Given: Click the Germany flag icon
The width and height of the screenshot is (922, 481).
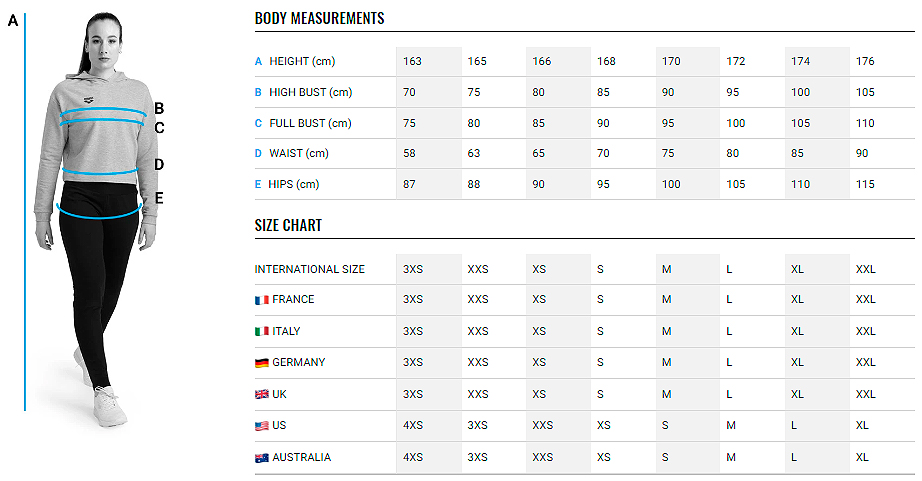Looking at the screenshot, I should (x=262, y=363).
